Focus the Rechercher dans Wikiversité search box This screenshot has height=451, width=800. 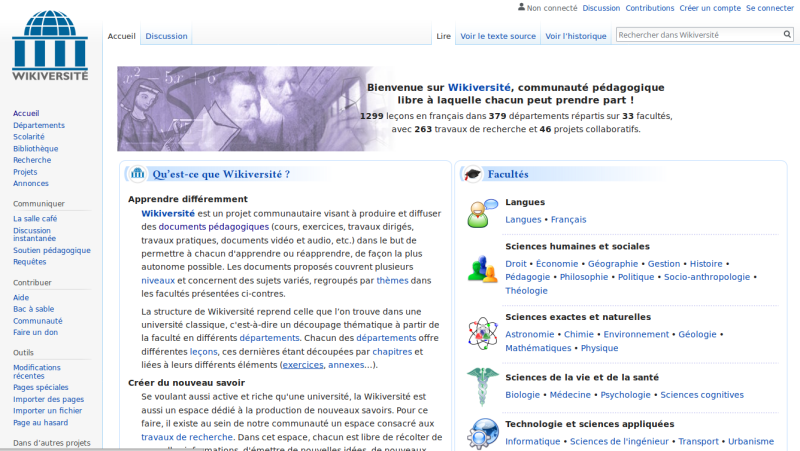(695, 35)
